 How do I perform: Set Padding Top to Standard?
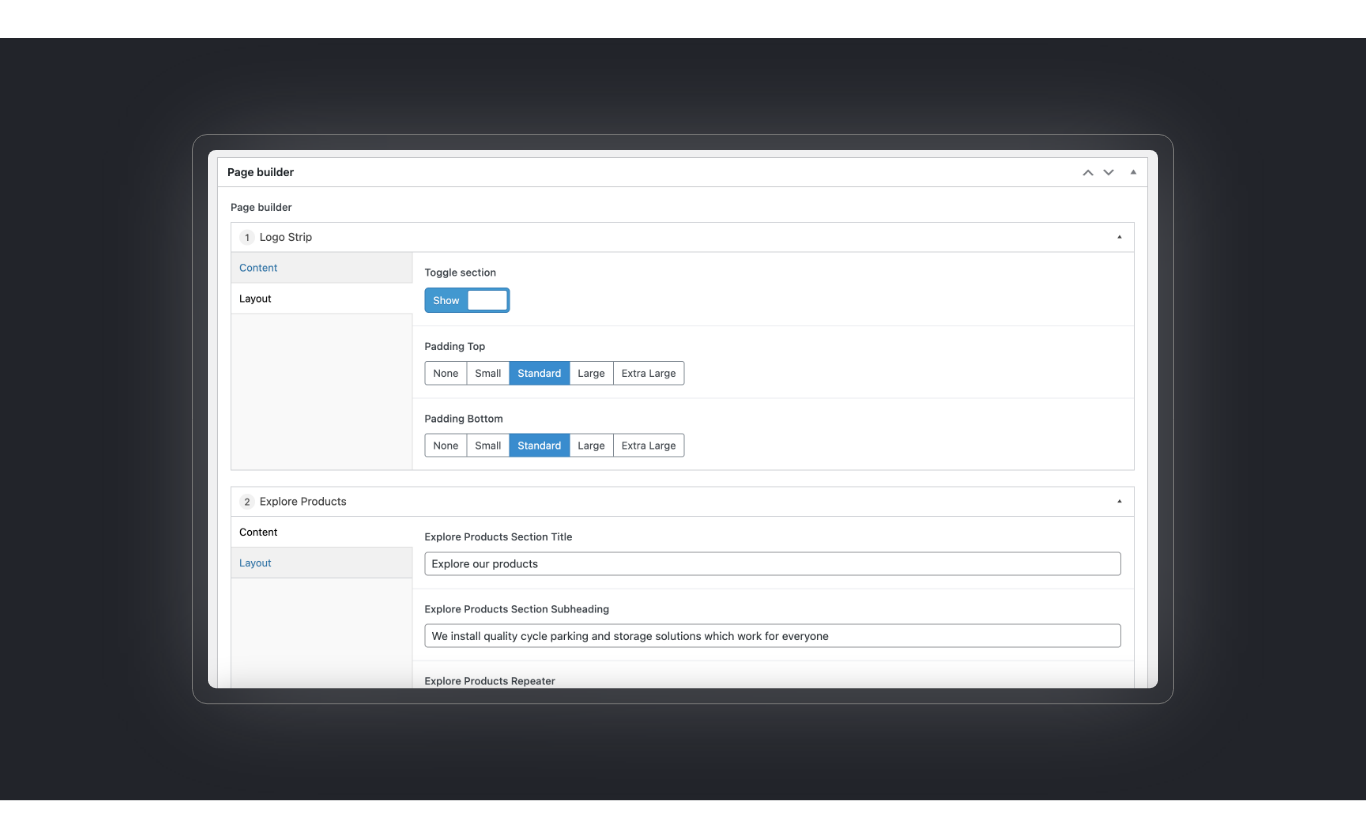click(539, 373)
